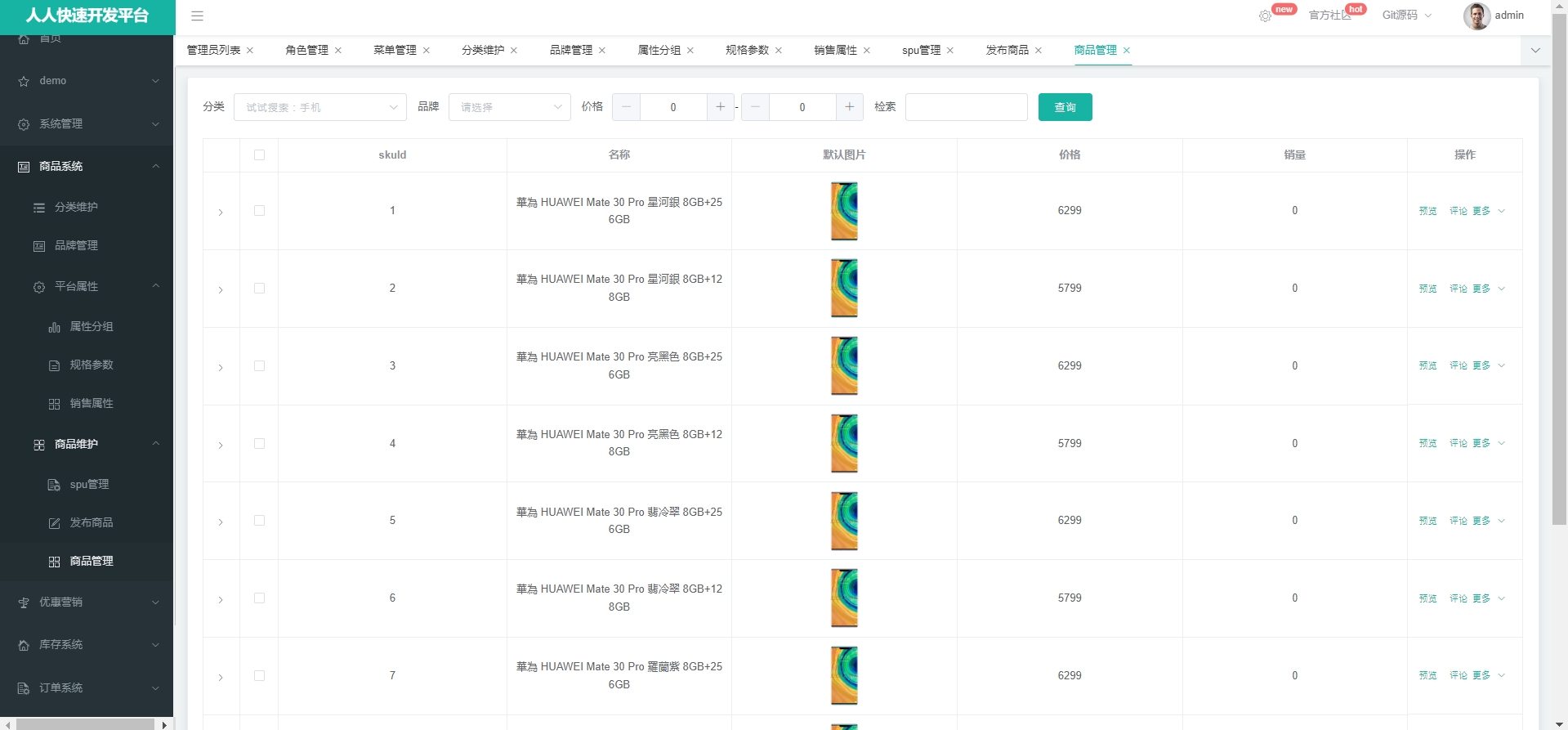Increase the maximum price value
Screen dimensions: 1568x730
(x=850, y=107)
